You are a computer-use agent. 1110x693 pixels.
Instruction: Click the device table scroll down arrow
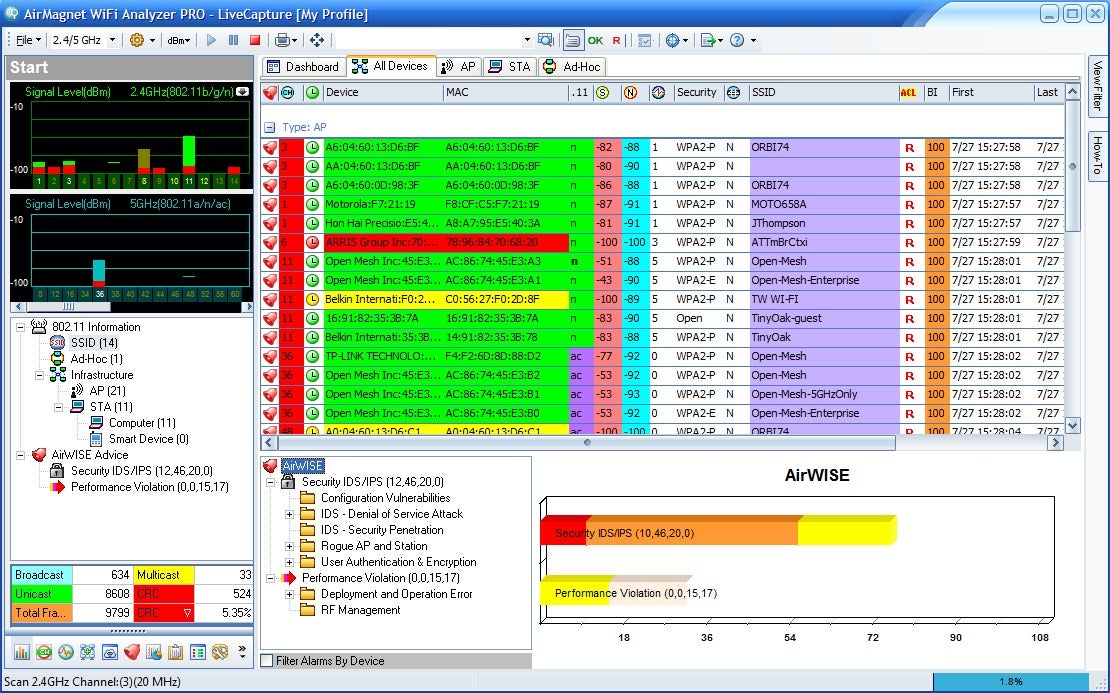(1072, 425)
